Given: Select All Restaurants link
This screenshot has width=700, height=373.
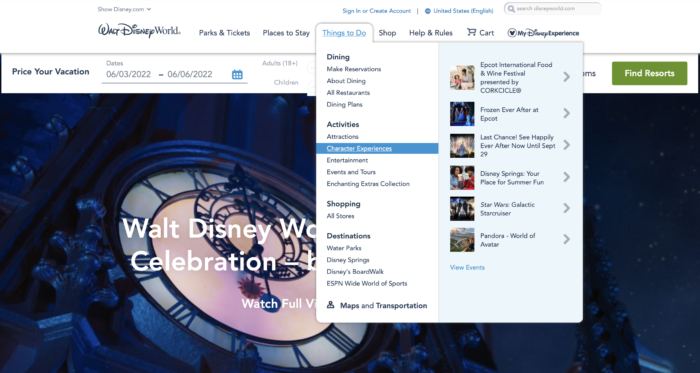Looking at the screenshot, I should tap(348, 93).
